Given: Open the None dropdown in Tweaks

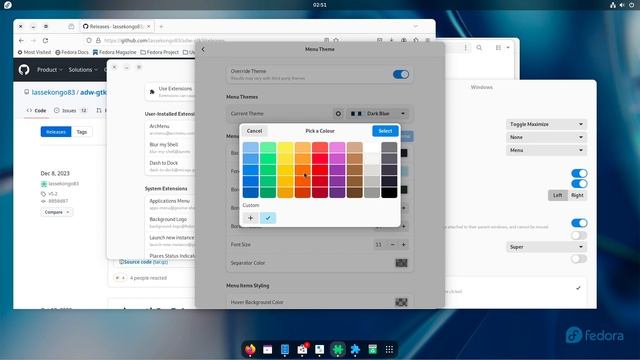Looking at the screenshot, I should [x=547, y=137].
